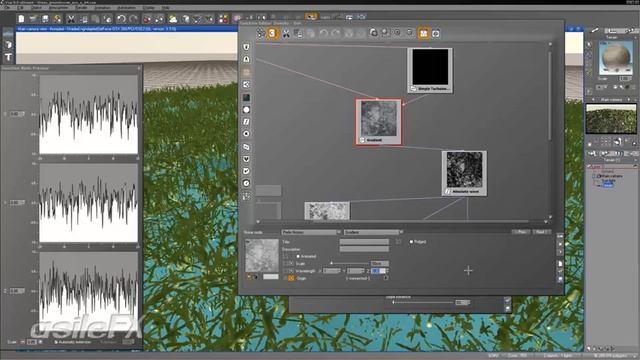Click the material sphere preview at top right
The width and height of the screenshot is (640, 360).
point(616,58)
